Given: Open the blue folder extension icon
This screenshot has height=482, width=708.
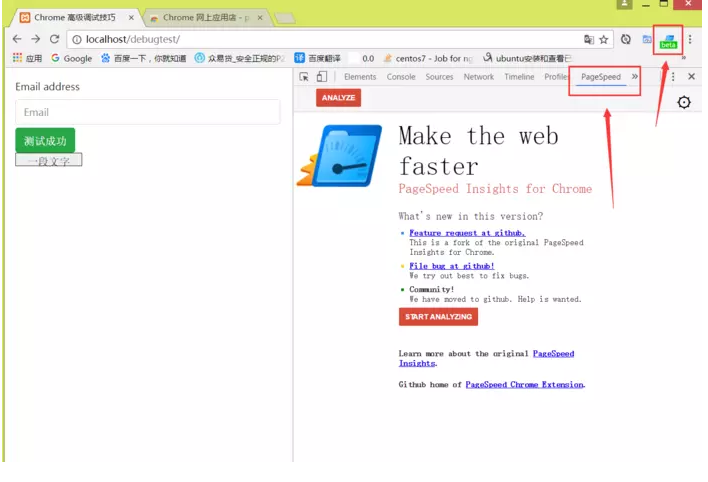Looking at the screenshot, I should [x=647, y=40].
